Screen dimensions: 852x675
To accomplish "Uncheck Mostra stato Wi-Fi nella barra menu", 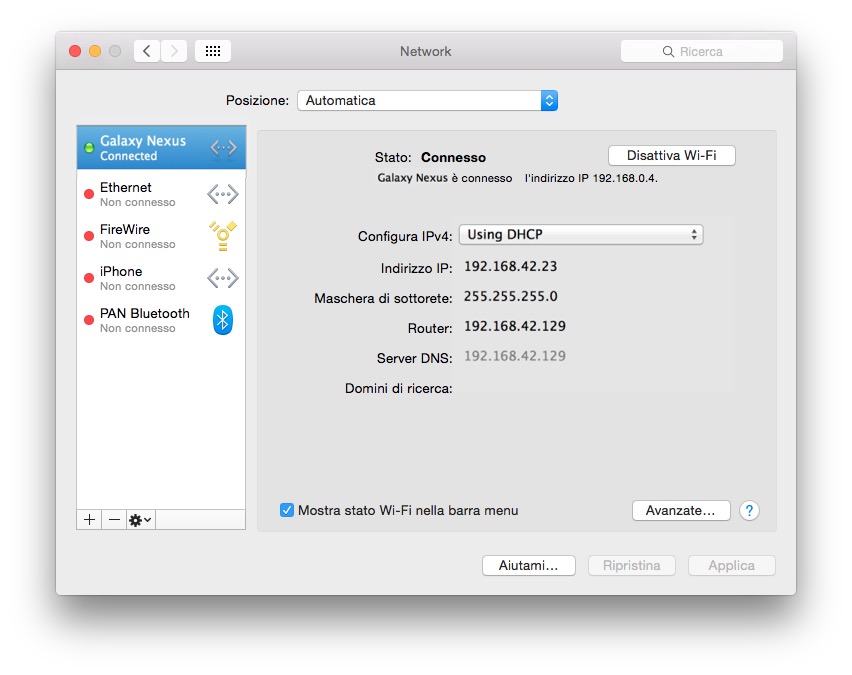I will click(290, 510).
